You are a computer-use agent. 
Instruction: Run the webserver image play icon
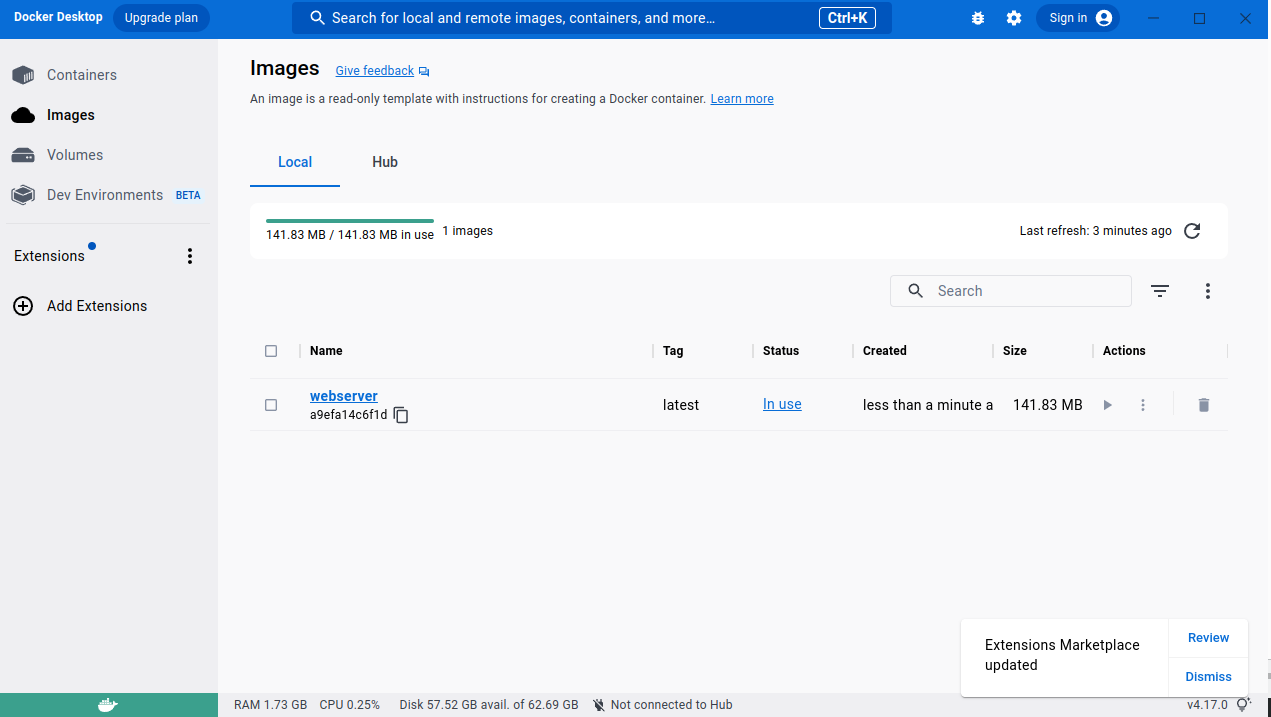click(1107, 405)
